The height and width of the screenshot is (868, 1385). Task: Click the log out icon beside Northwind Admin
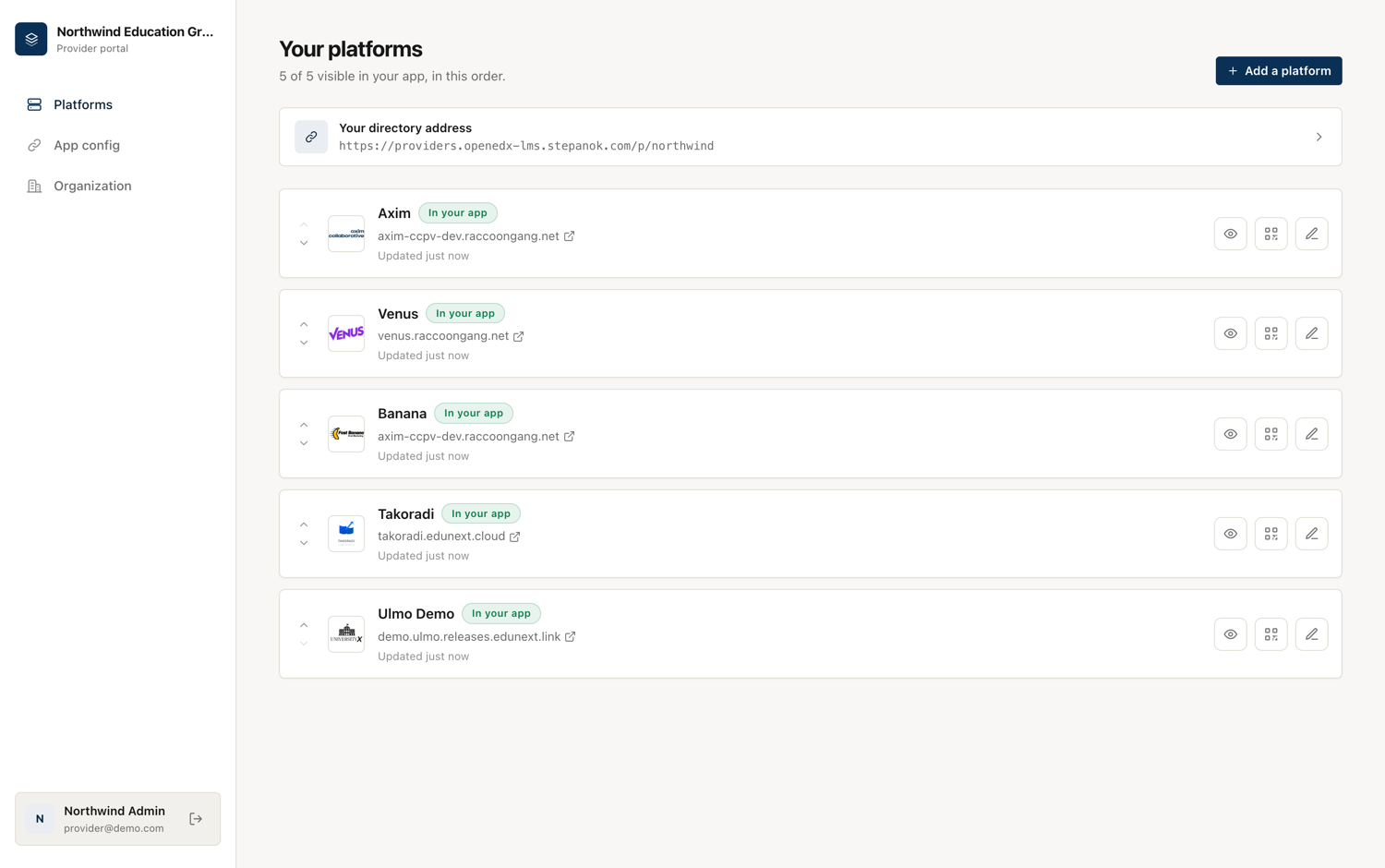(196, 819)
